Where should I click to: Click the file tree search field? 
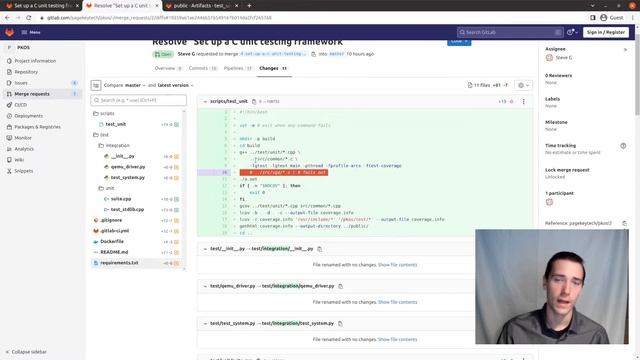[139, 100]
